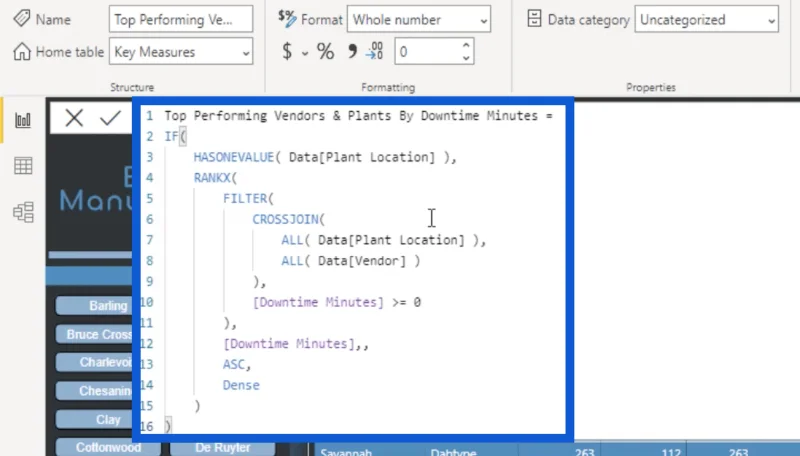Image resolution: width=800 pixels, height=456 pixels.
Task: Click HASONEVALUE on formula line 3
Action: pos(234,157)
